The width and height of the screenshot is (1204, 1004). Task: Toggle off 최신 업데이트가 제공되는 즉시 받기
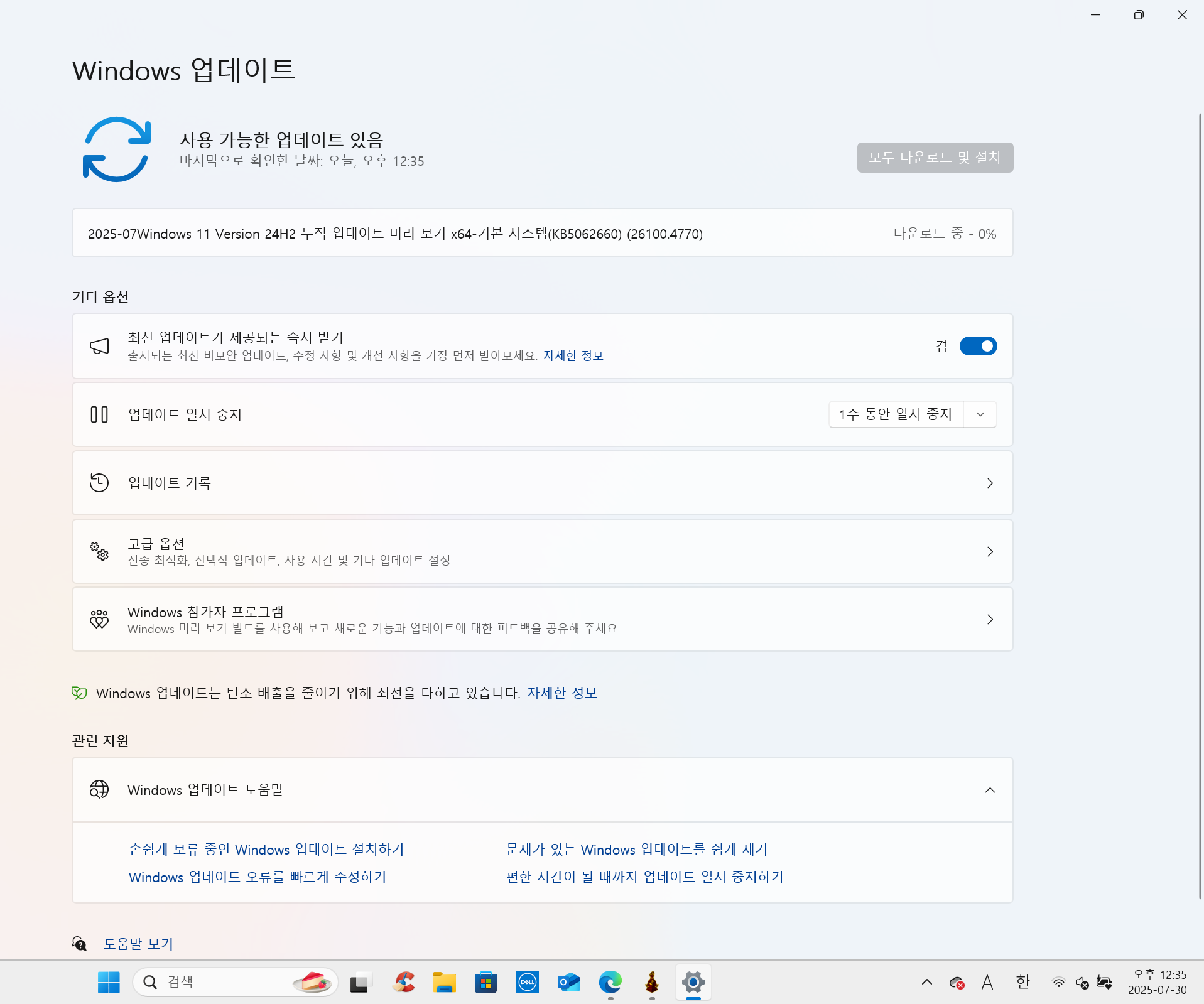[978, 346]
